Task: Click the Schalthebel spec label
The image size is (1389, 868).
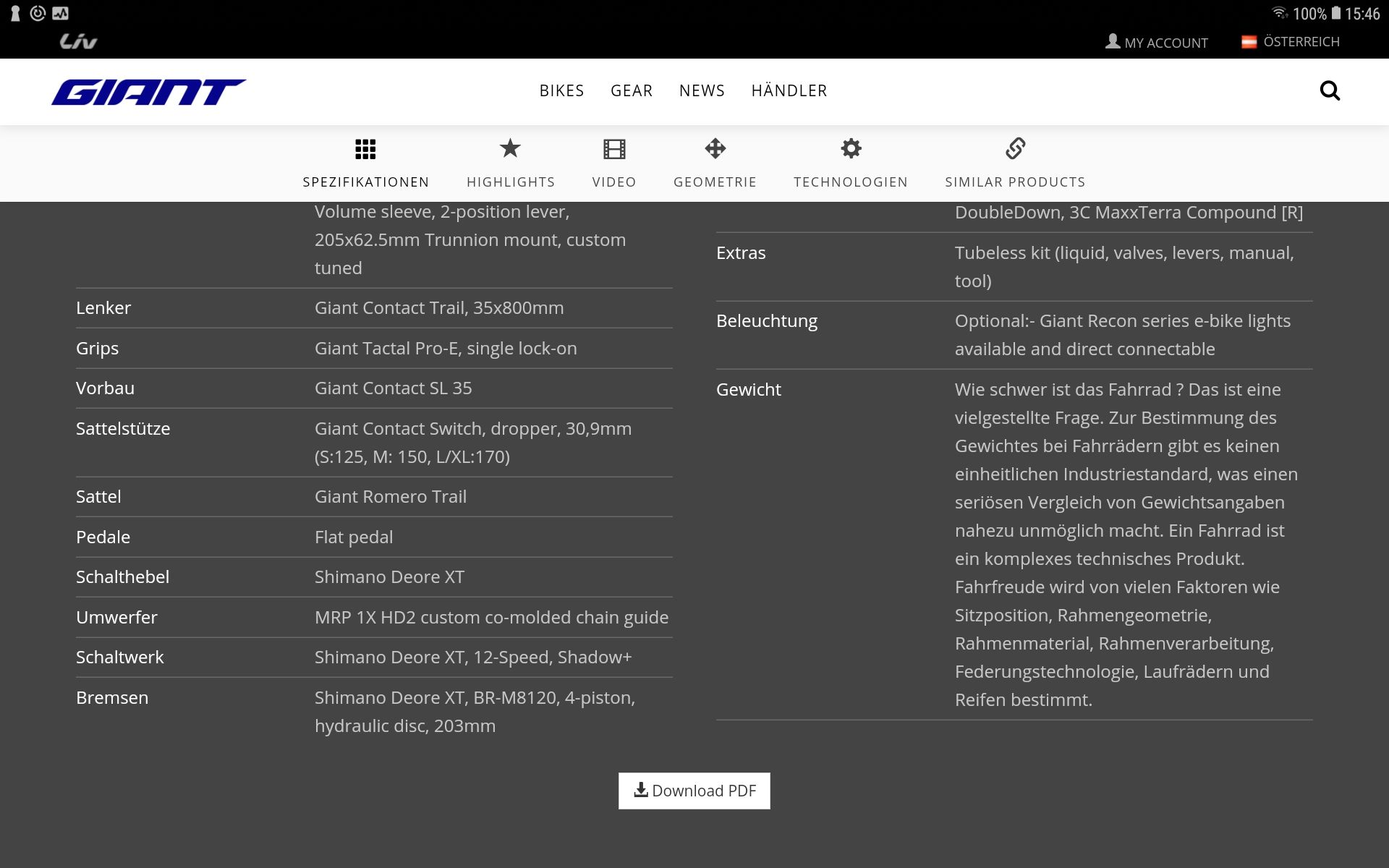Action: pos(122,576)
